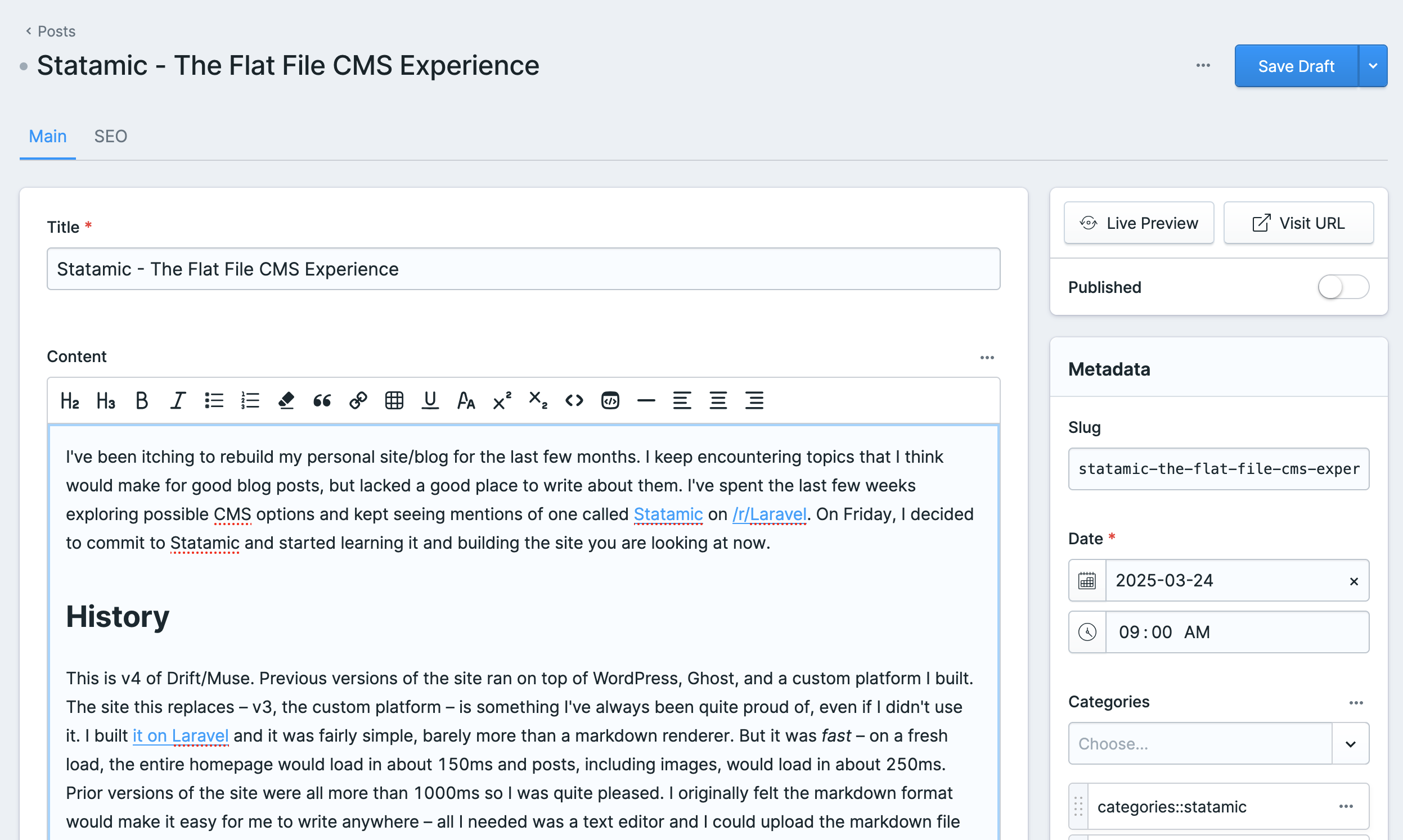This screenshot has width=1403, height=840.
Task: Focus the Slug input field
Action: pos(1218,469)
